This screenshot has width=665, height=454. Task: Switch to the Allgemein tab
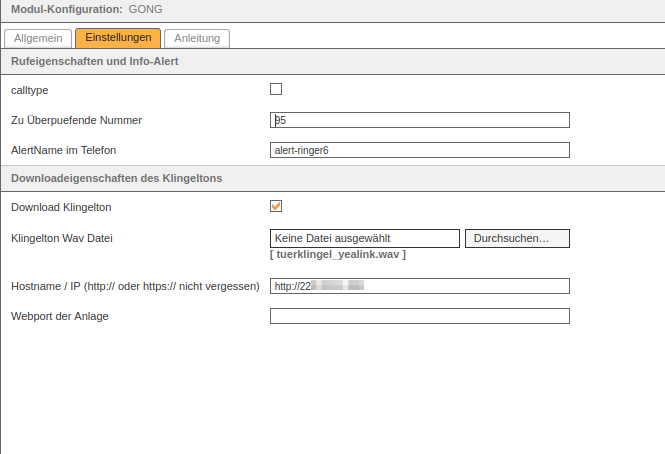(38, 38)
